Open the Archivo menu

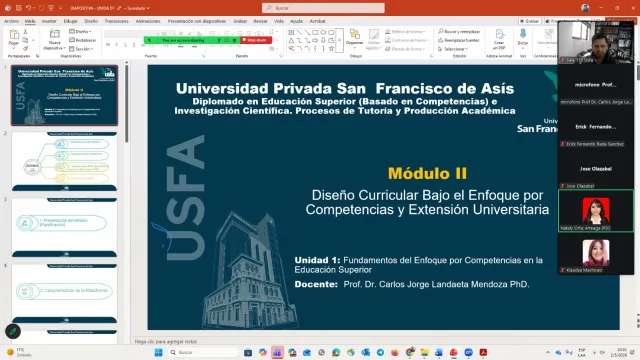click(x=11, y=21)
